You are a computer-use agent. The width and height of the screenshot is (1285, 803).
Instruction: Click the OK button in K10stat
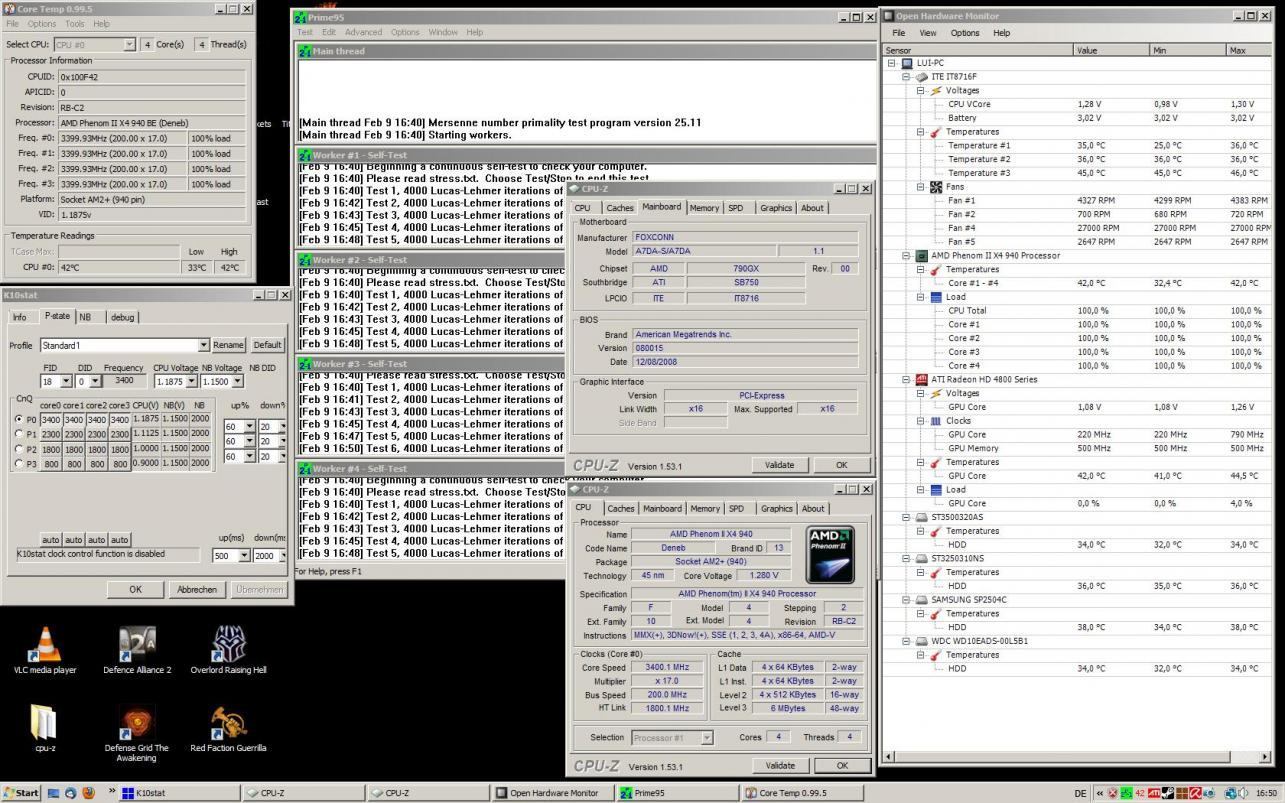136,590
